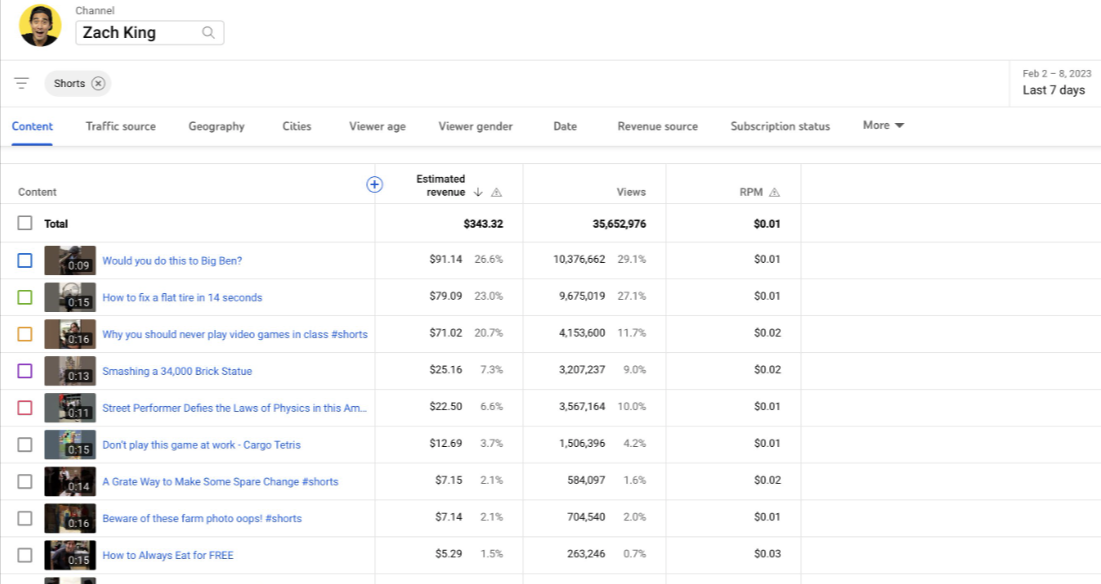Image resolution: width=1101 pixels, height=584 pixels.
Task: Click the magnifier icon in the channel search box
Action: [208, 32]
